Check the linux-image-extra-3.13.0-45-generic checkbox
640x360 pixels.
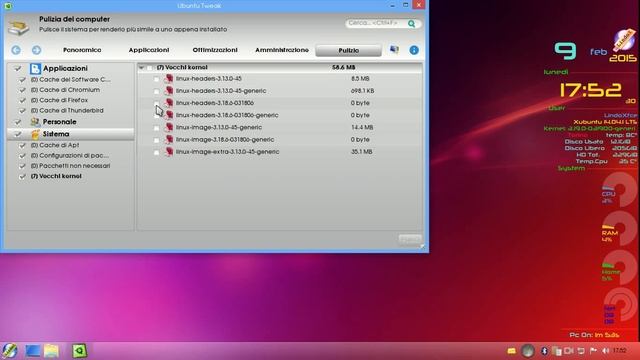[156, 152]
